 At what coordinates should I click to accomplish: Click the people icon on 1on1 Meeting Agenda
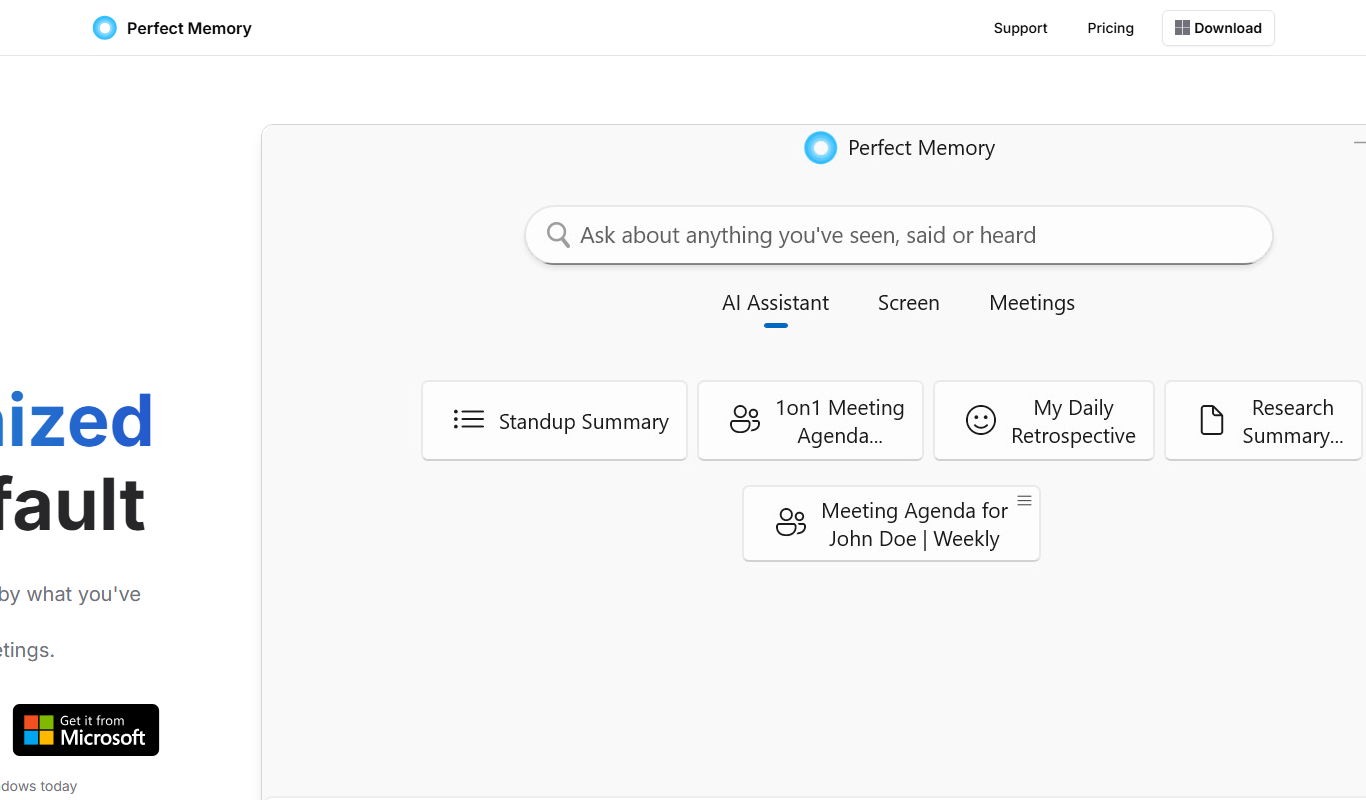point(745,420)
